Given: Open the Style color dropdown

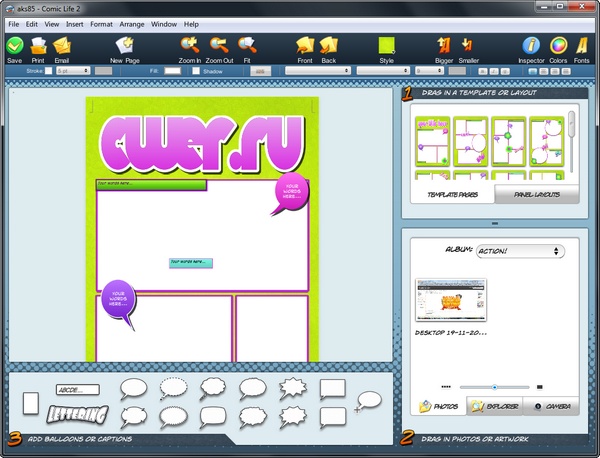Looking at the screenshot, I should click(x=387, y=45).
